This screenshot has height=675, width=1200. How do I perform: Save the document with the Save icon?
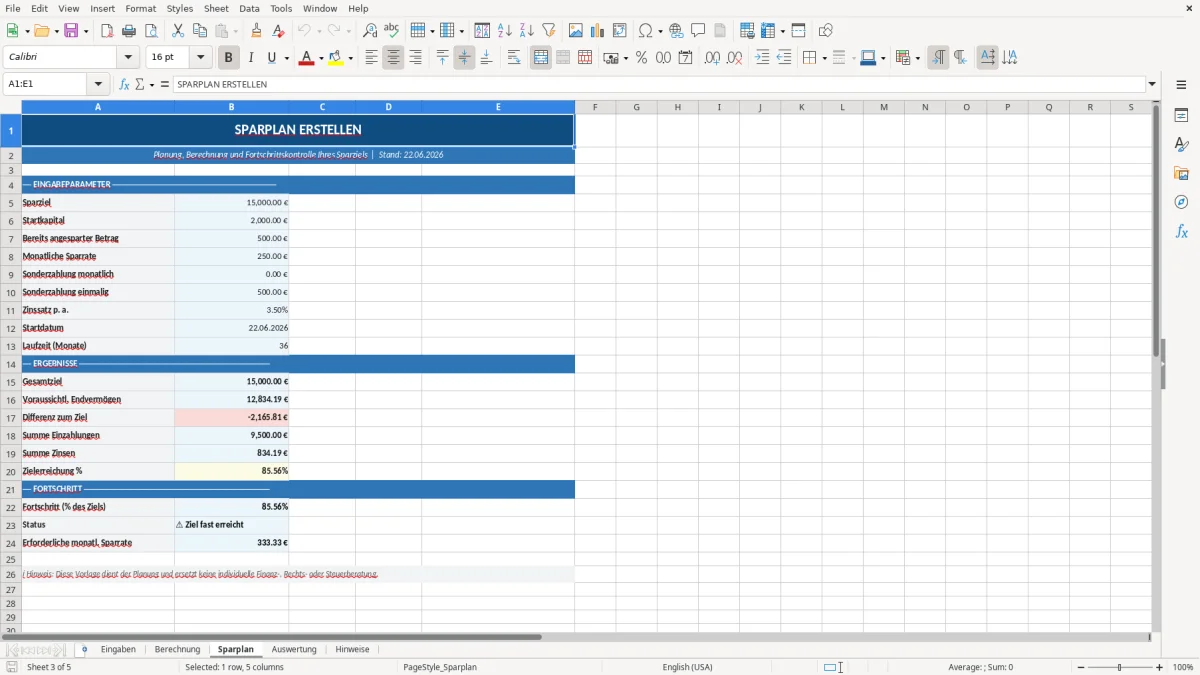point(70,31)
